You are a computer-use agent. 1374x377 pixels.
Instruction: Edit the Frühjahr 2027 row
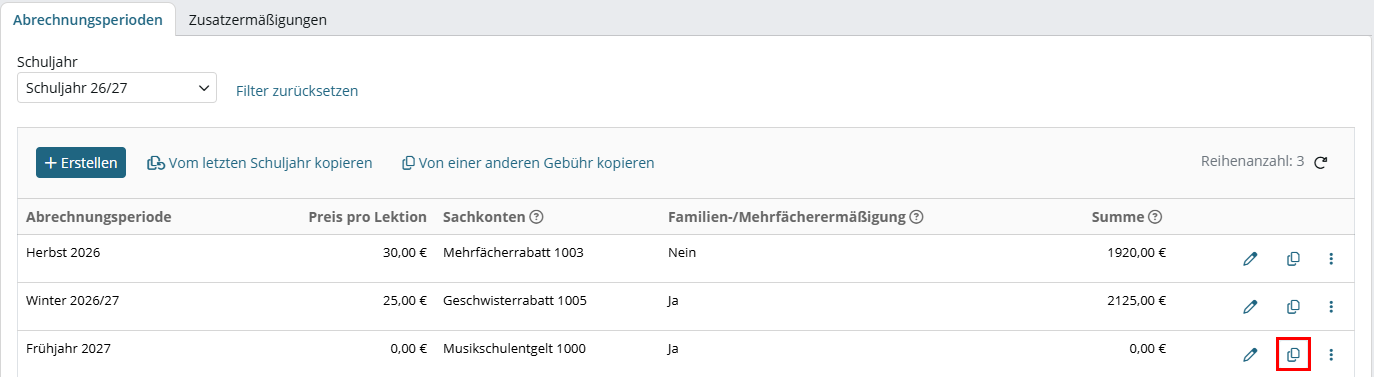point(1249,354)
